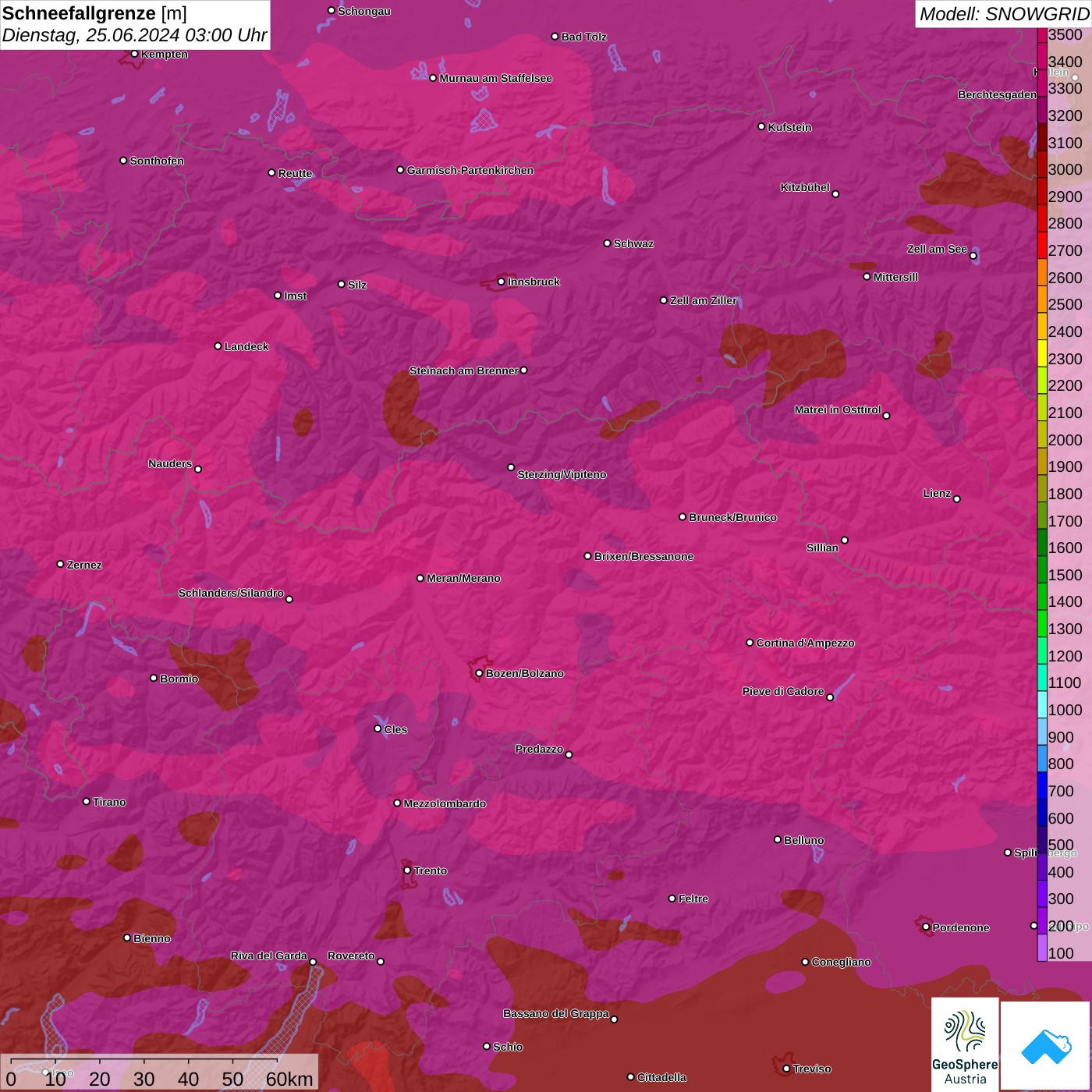Select the 3500 color in the legend

pyautogui.click(x=1042, y=35)
